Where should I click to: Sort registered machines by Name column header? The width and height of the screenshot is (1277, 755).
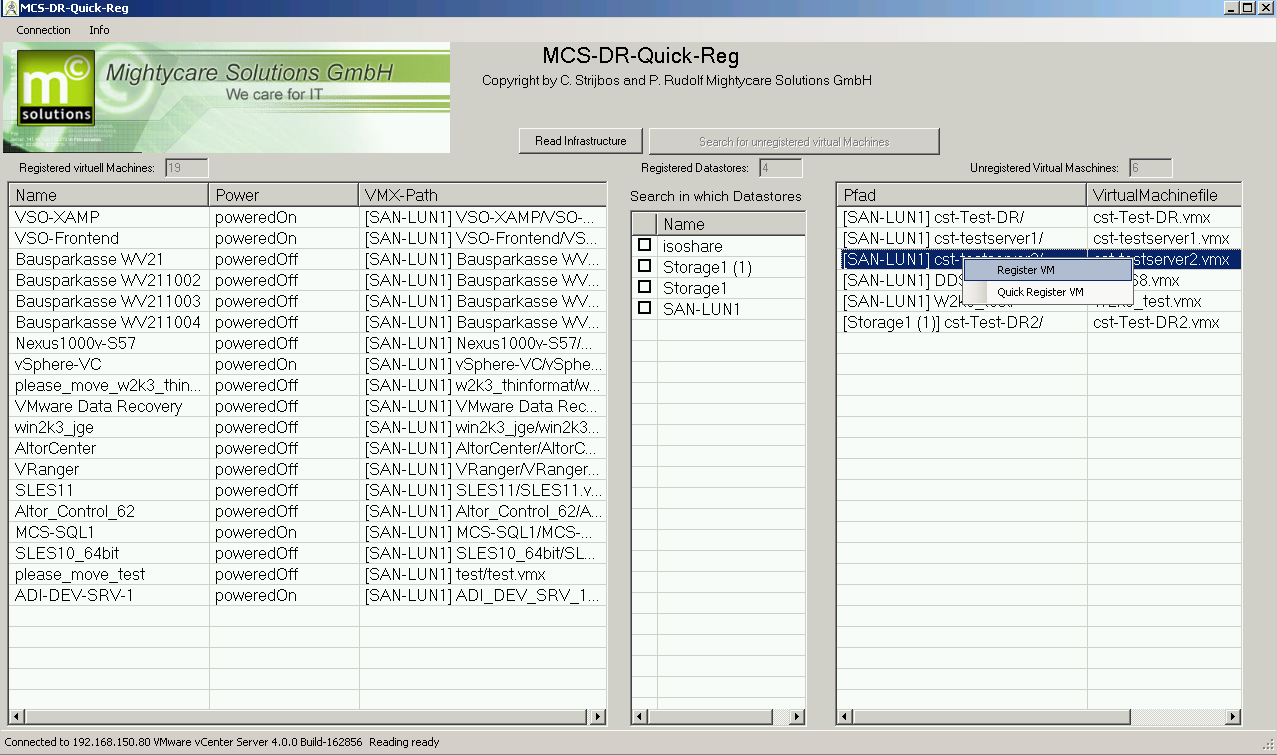pyautogui.click(x=109, y=195)
